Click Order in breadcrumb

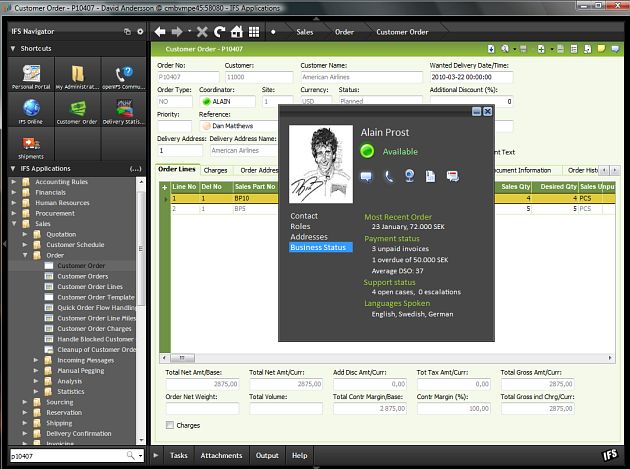344,32
